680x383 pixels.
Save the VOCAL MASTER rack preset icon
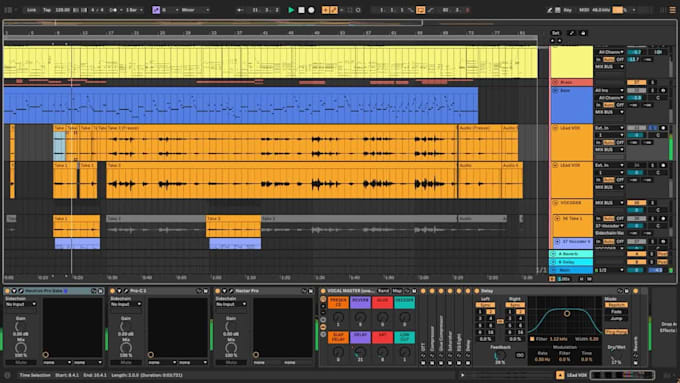point(414,291)
